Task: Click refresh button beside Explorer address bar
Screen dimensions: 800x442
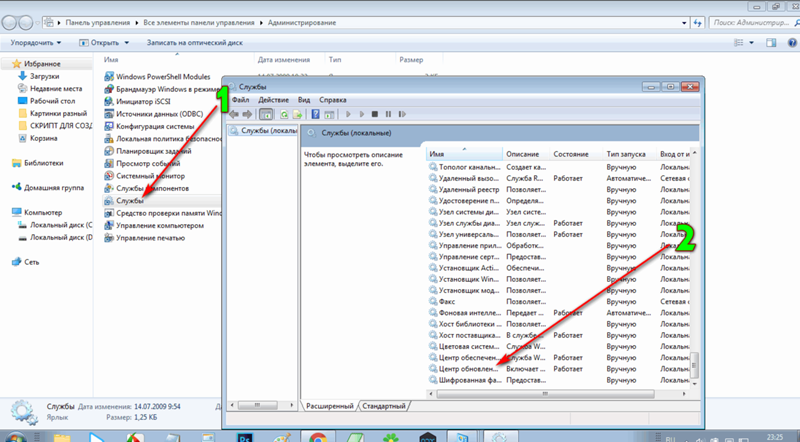Action: [x=697, y=22]
